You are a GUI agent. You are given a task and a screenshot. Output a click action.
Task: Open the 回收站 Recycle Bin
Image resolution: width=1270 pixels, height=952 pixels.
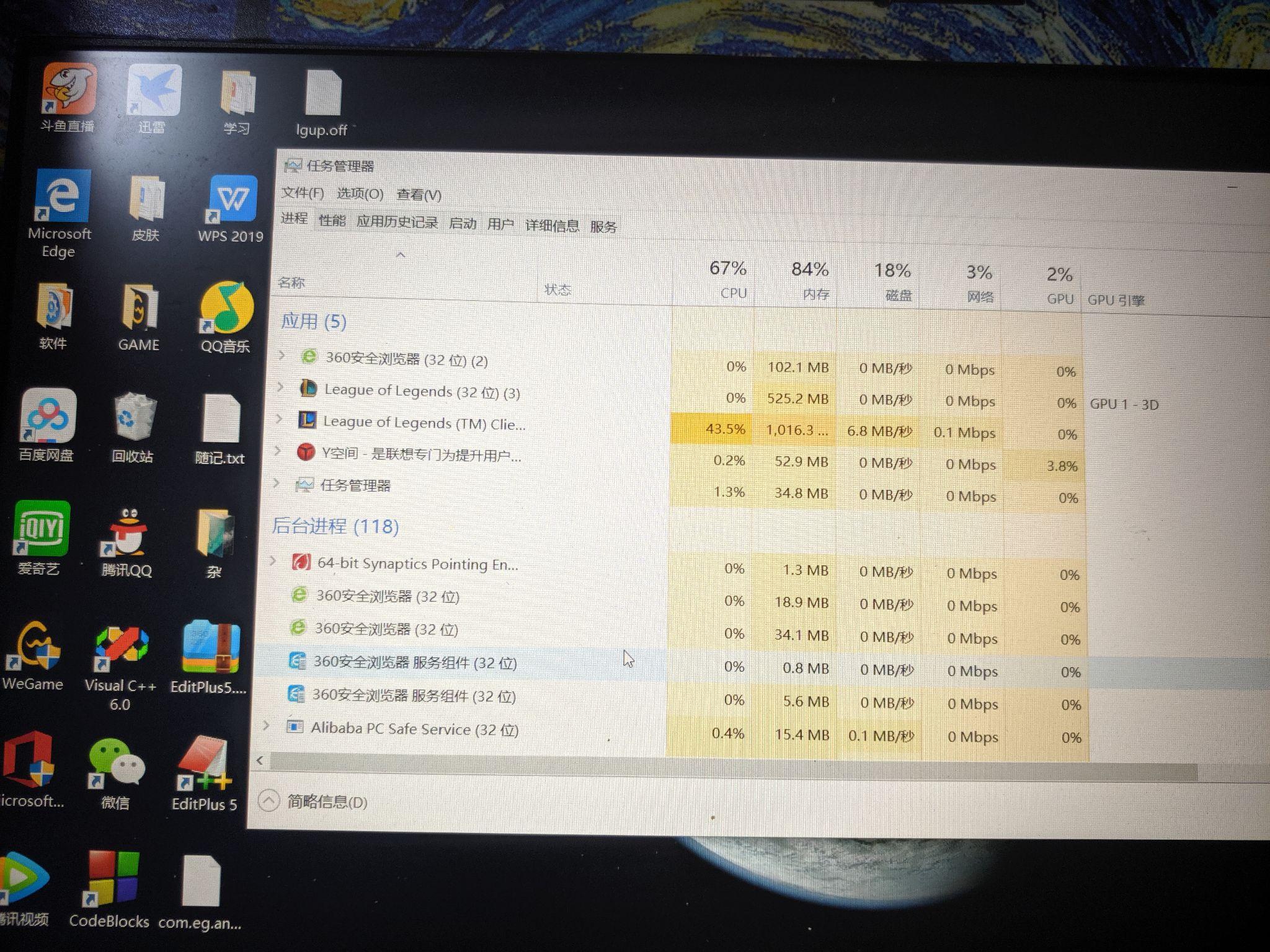point(136,415)
